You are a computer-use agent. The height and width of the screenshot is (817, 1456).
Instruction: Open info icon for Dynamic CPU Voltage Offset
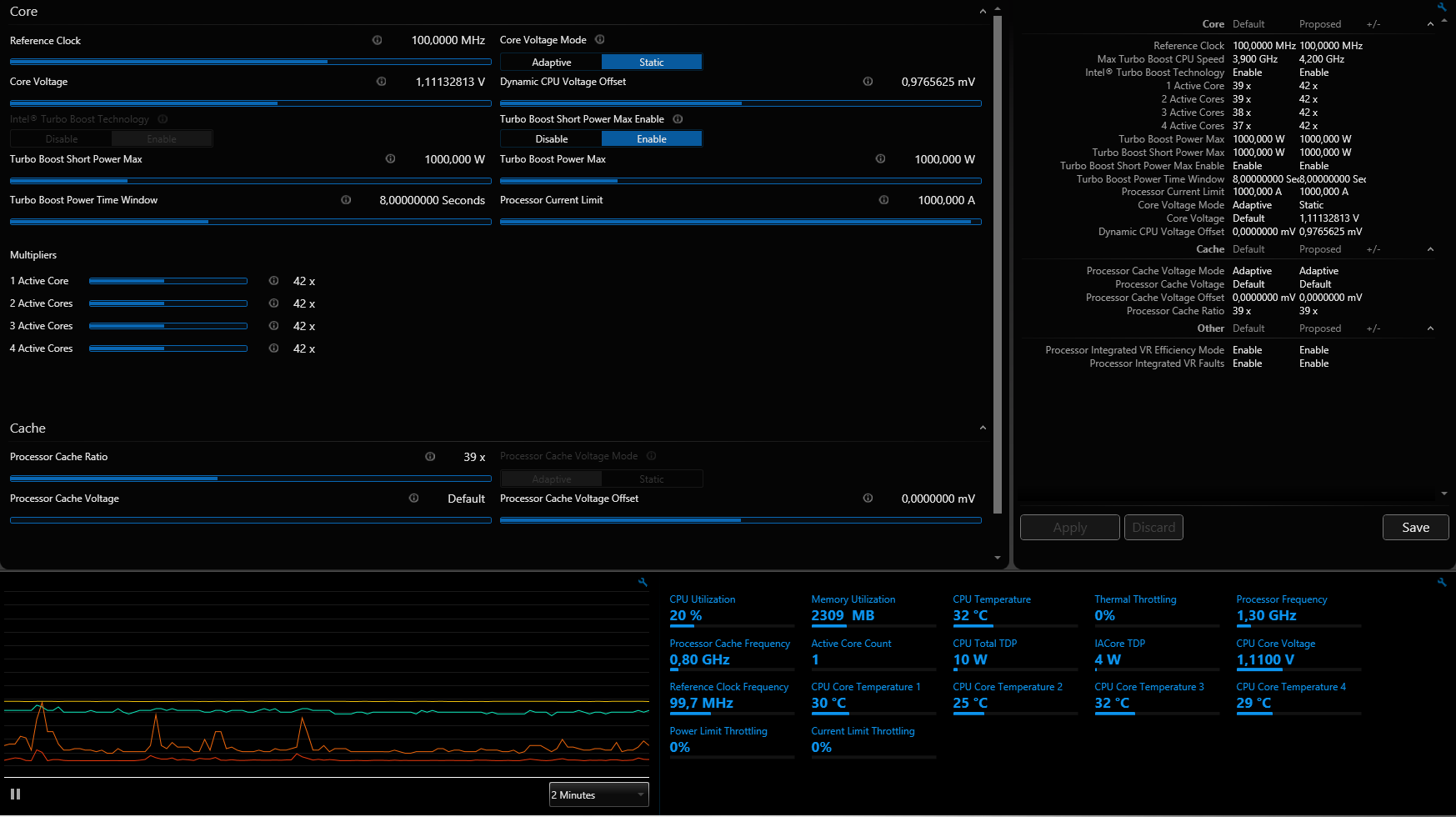(868, 82)
